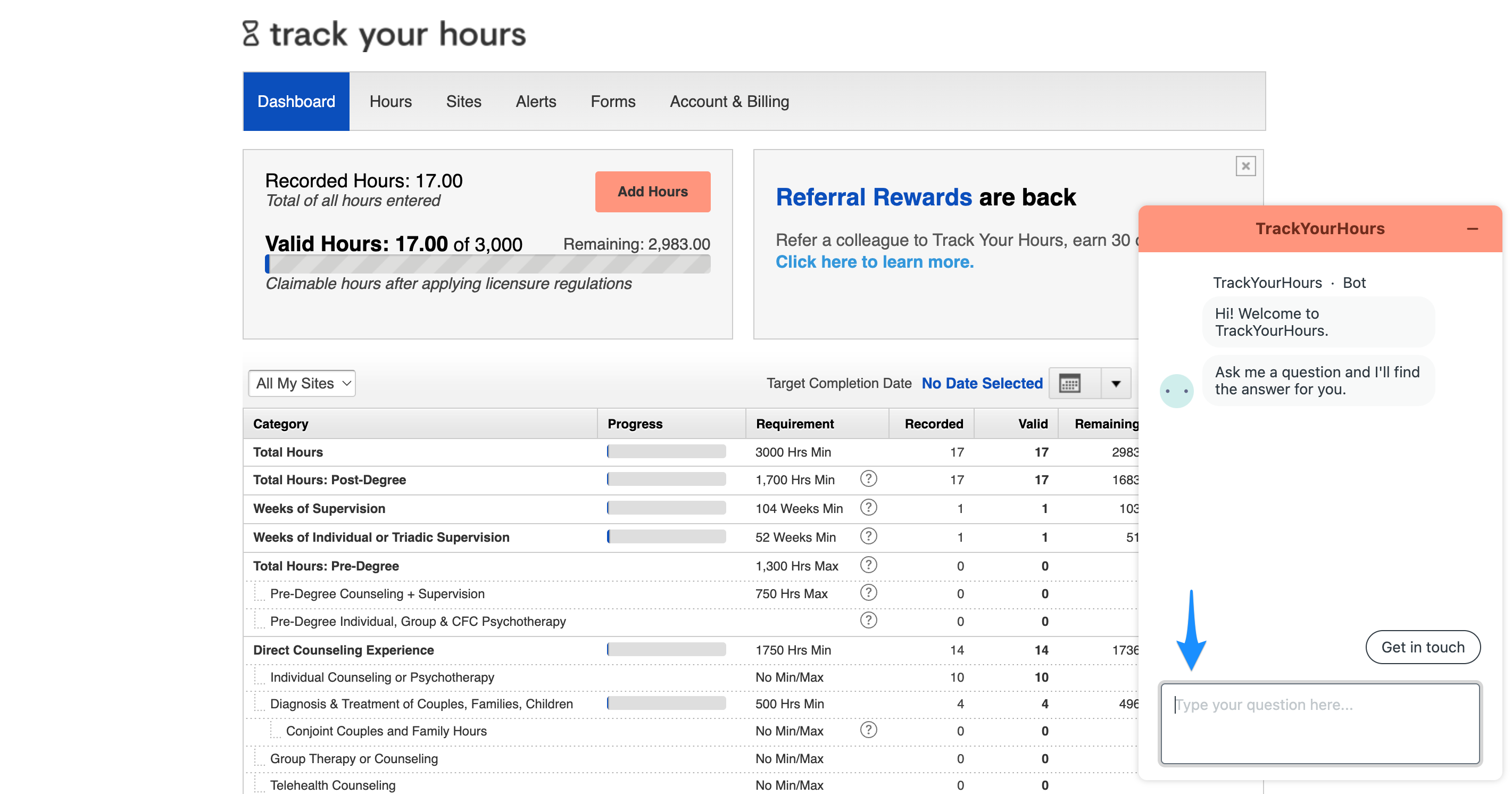Open help for Total Hours: Post-Degree
The height and width of the screenshot is (794, 1512).
[869, 478]
